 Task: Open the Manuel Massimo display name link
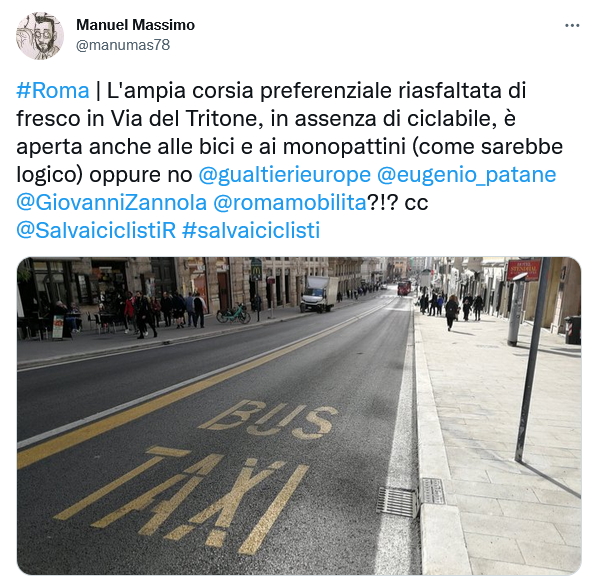pos(135,25)
